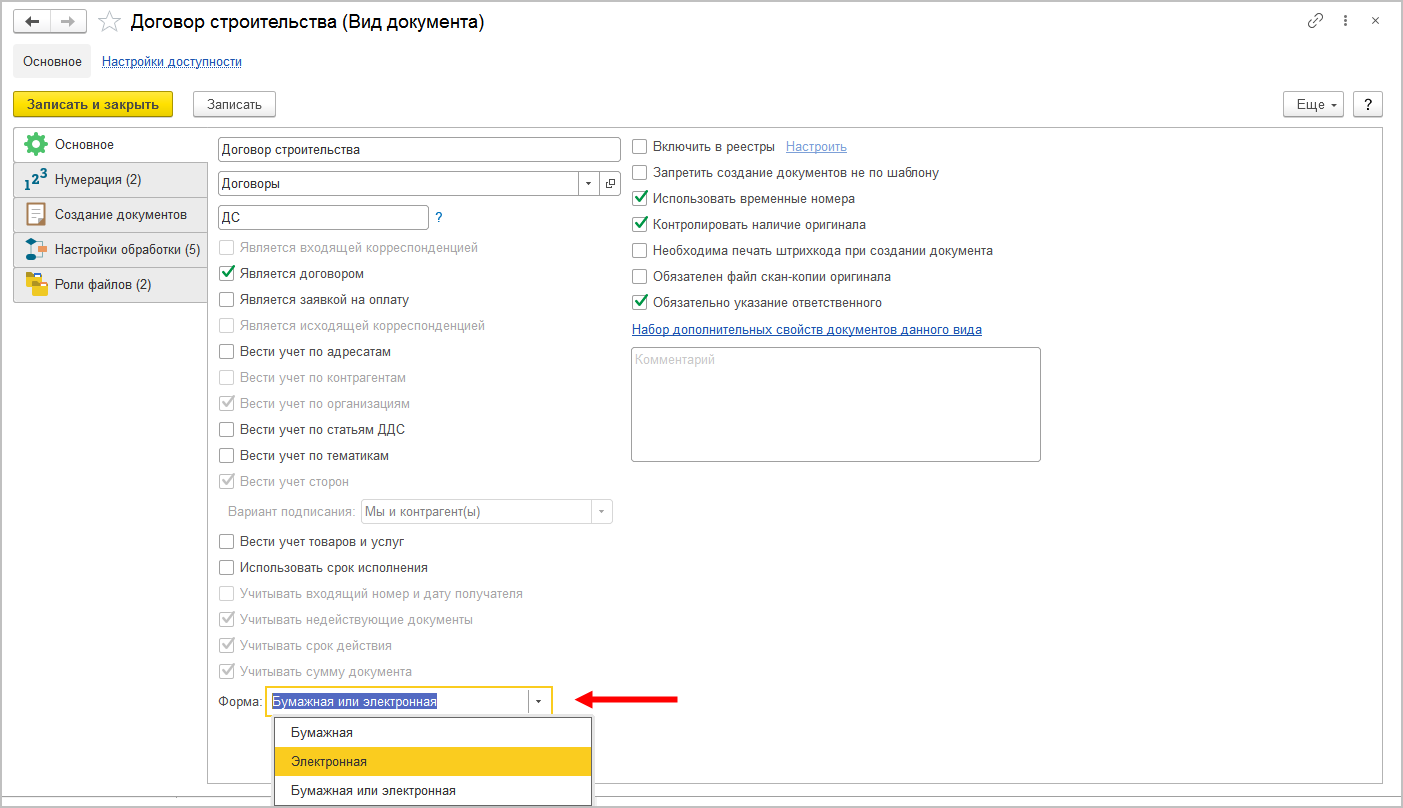
Task: Open Настройки доступности link
Action: pos(172,61)
